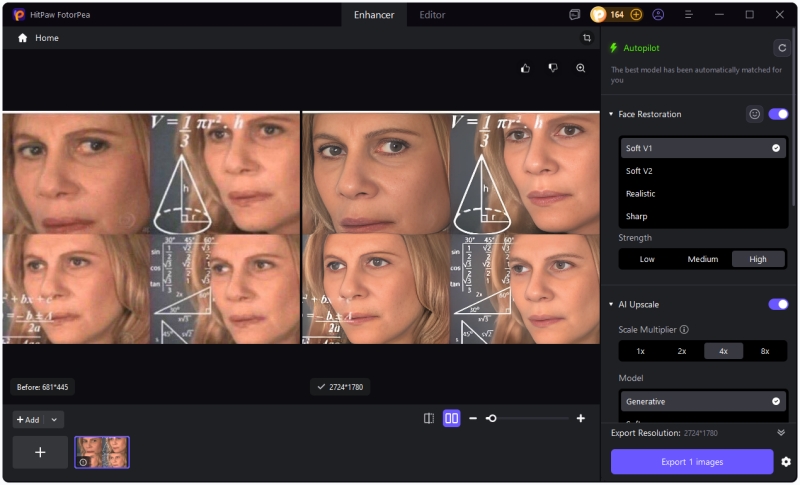Screen dimensions: 800x485
Task: Click the large plus add-image tile
Action: click(x=40, y=452)
